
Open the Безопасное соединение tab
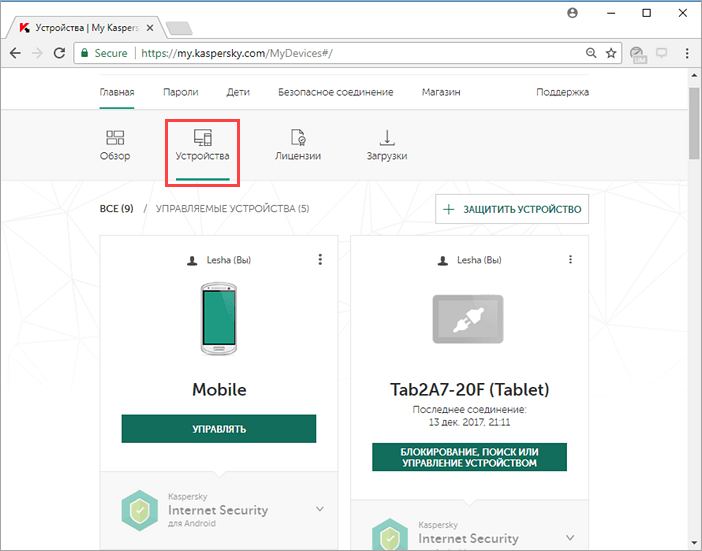coord(336,92)
